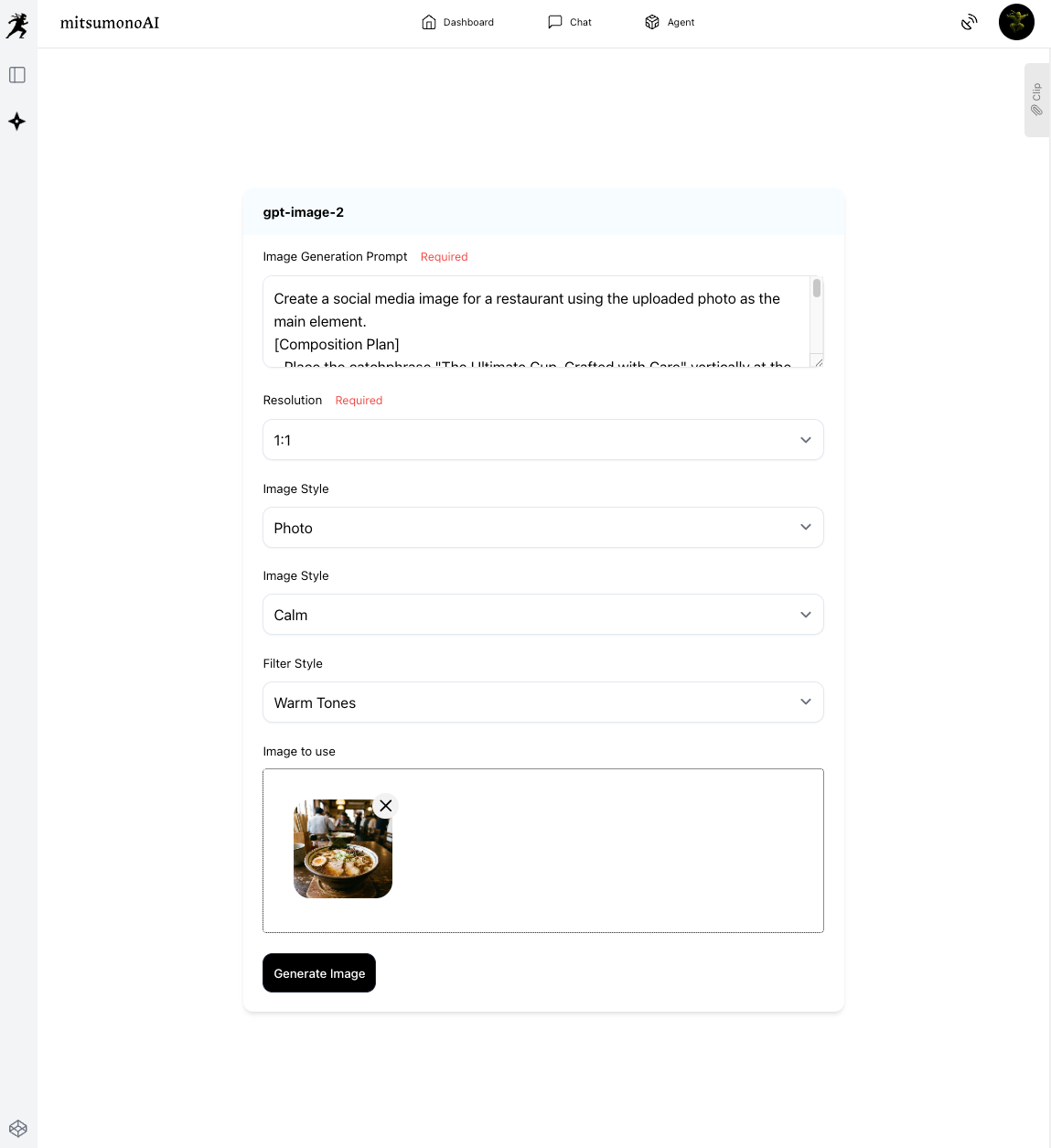The height and width of the screenshot is (1148, 1051).
Task: Open the Clip side tab
Action: click(x=1036, y=100)
